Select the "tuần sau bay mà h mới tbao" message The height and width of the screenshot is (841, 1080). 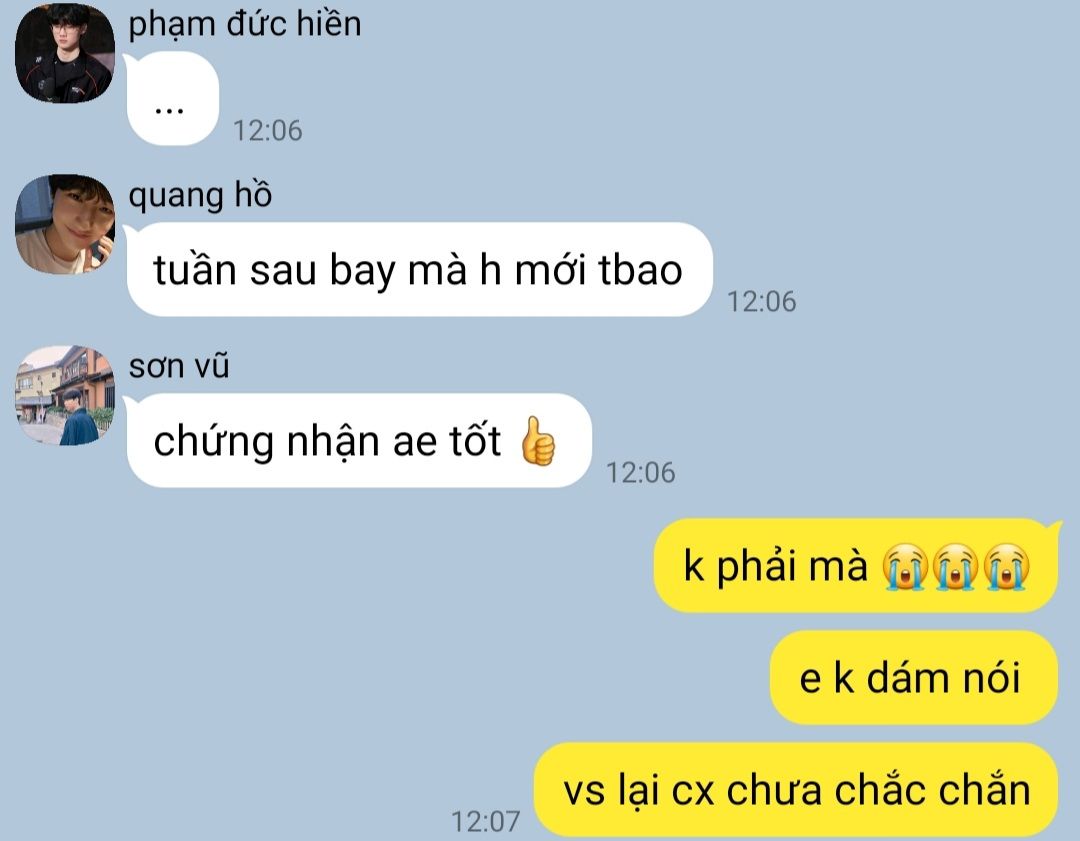click(418, 269)
